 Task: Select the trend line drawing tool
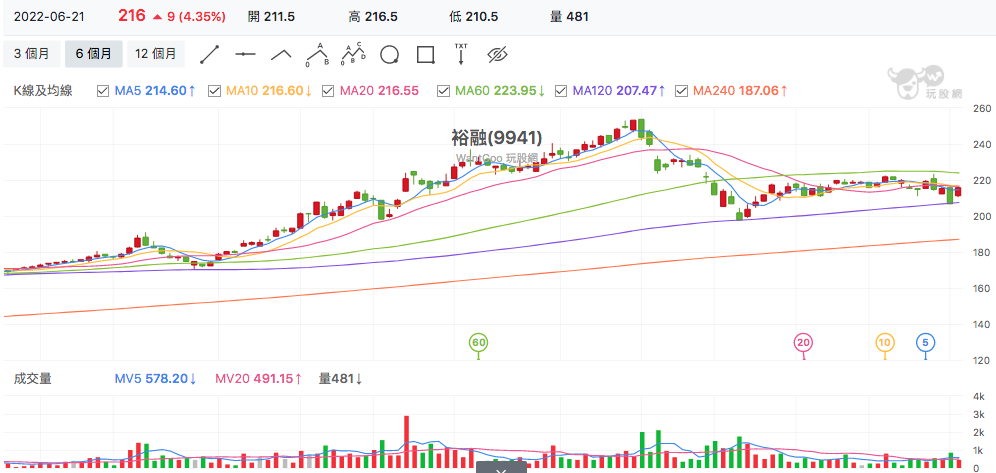[x=210, y=55]
